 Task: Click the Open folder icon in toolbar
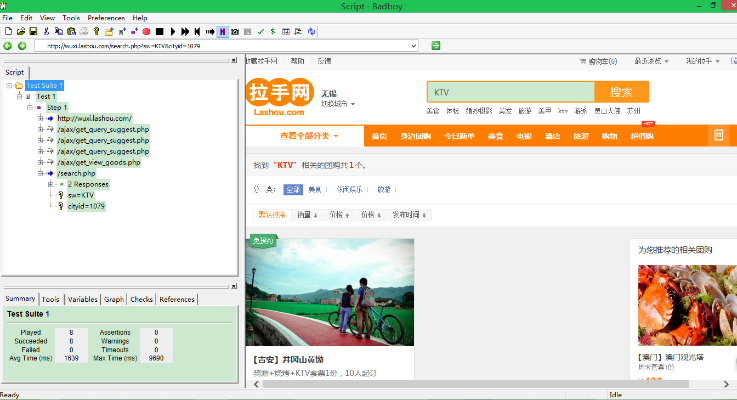(18, 32)
